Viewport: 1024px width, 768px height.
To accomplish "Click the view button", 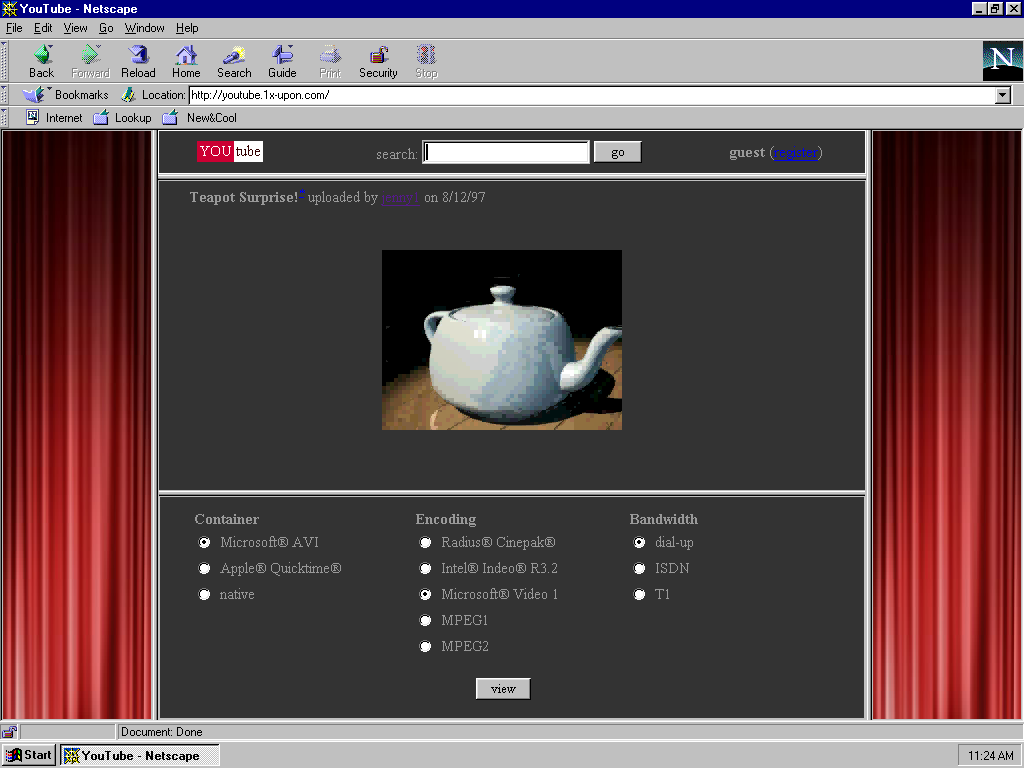I will tap(503, 689).
